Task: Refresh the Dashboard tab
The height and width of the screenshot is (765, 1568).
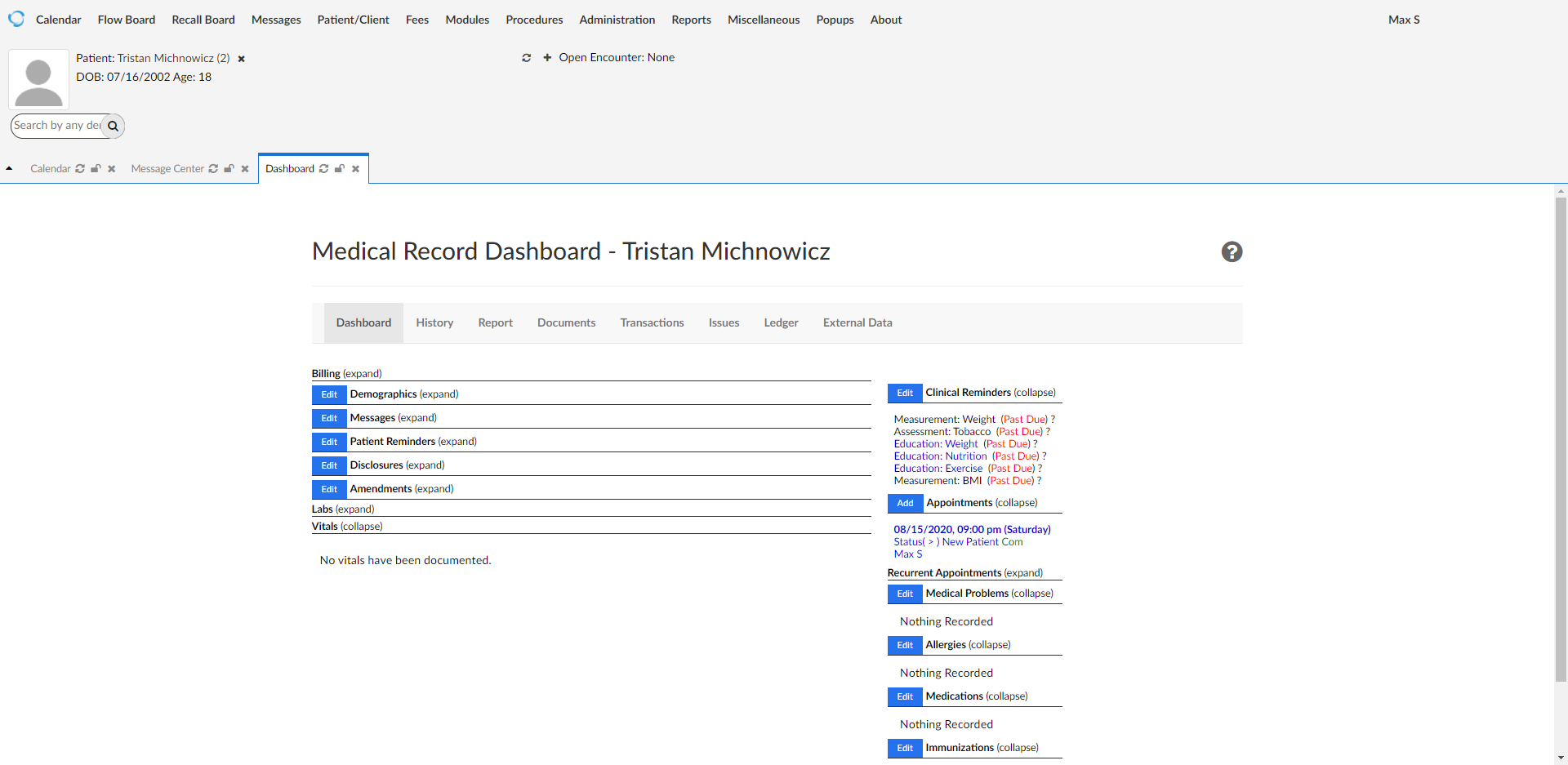Action: pos(324,169)
